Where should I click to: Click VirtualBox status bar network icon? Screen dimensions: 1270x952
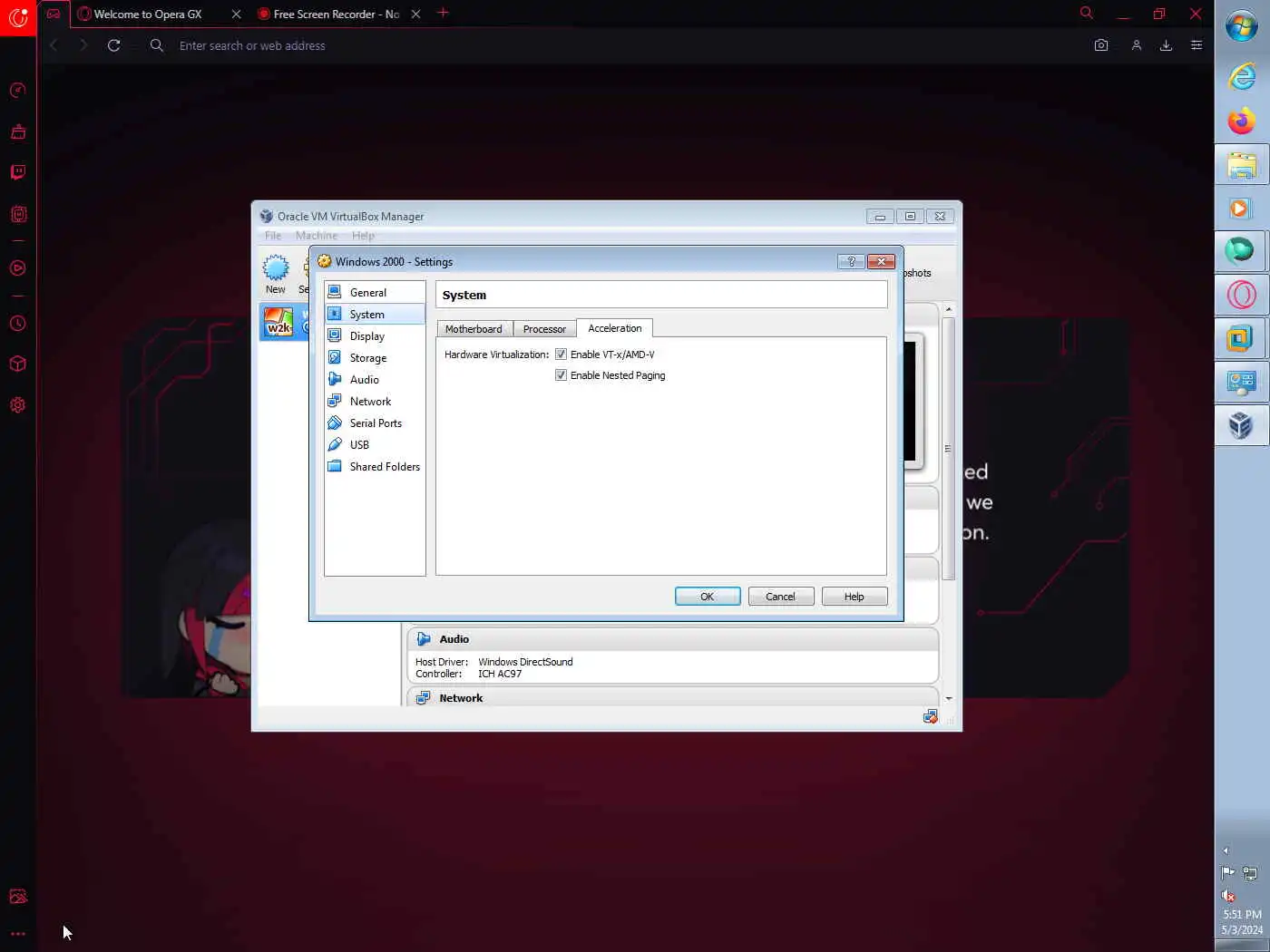(x=930, y=717)
